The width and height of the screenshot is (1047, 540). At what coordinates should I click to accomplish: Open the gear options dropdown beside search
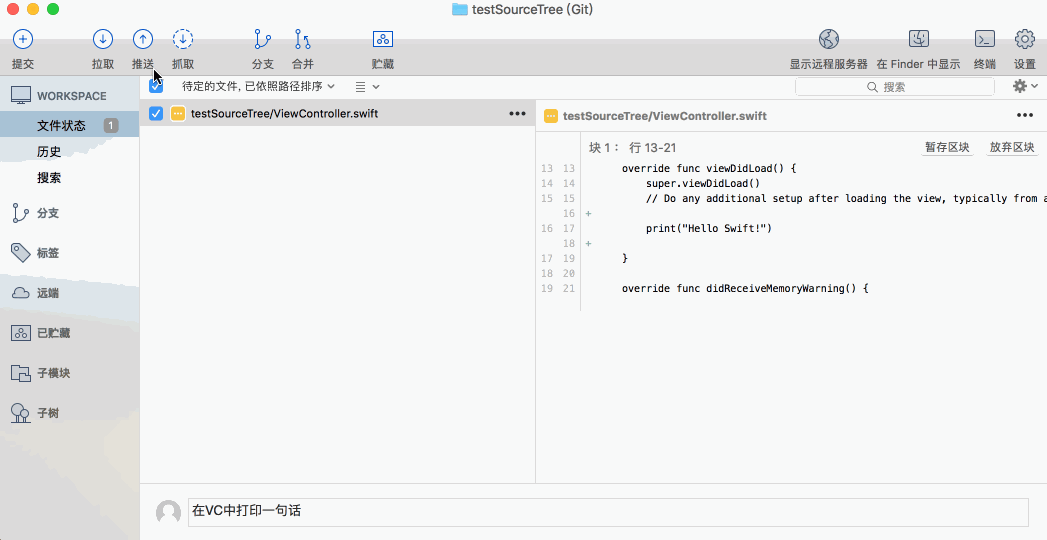click(x=1025, y=86)
